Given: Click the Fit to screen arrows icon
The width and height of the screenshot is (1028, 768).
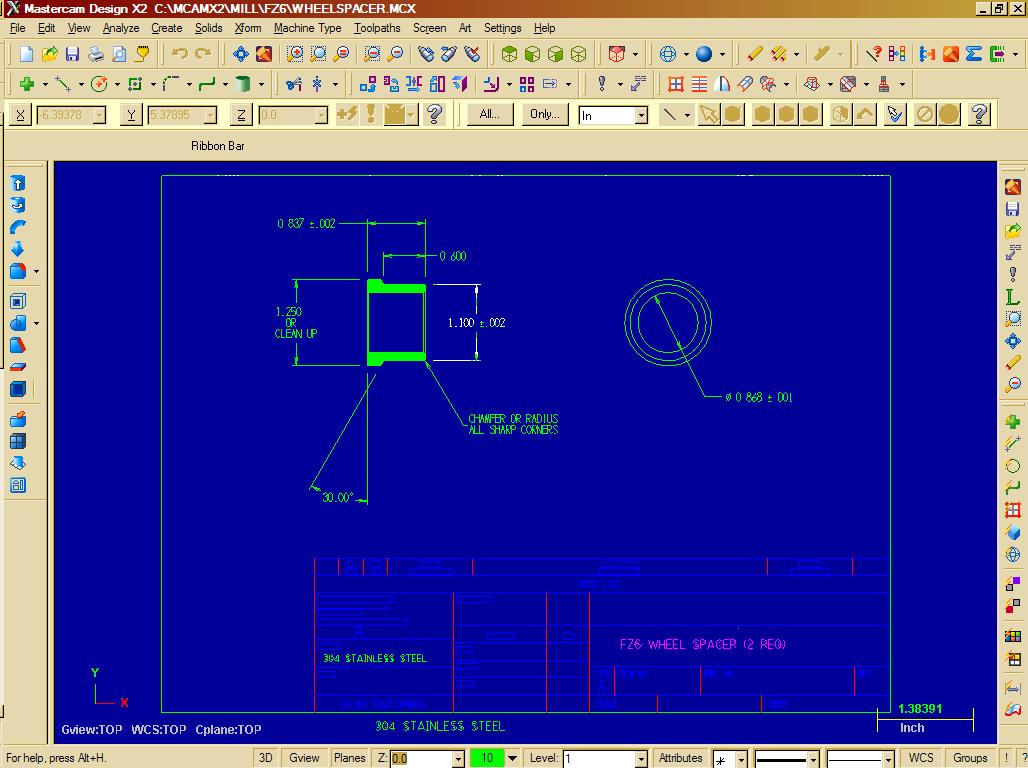Looking at the screenshot, I should coord(241,54).
